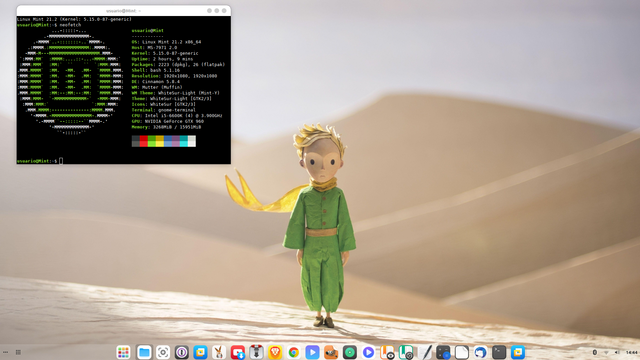640x360 pixels.
Task: Open the orange bookmark viewer app
Action: pyautogui.click(x=387, y=352)
